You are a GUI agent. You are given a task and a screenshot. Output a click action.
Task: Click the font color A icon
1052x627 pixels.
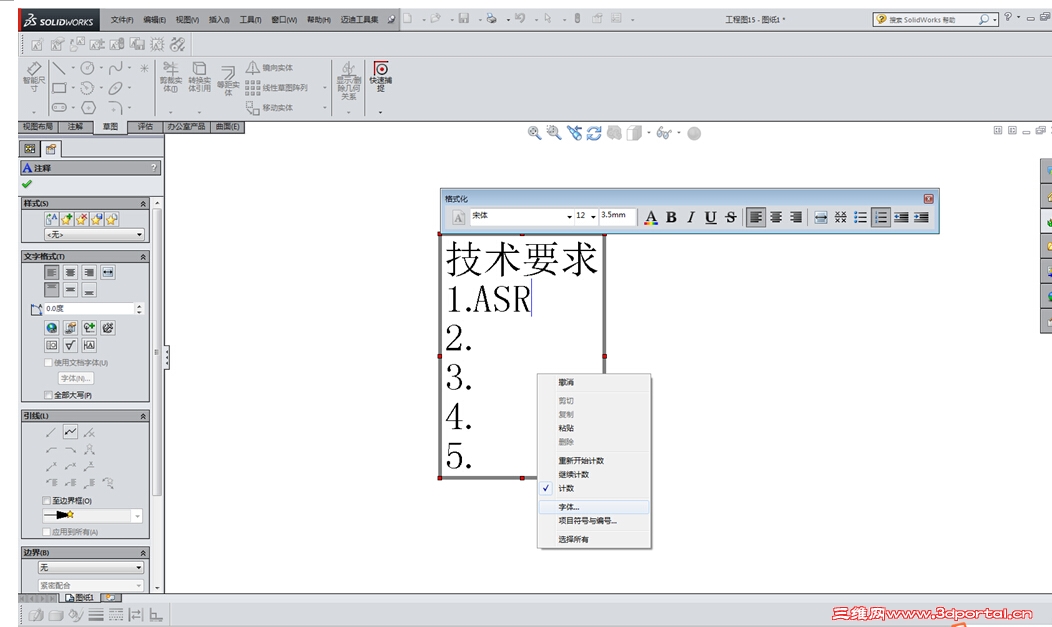(651, 217)
